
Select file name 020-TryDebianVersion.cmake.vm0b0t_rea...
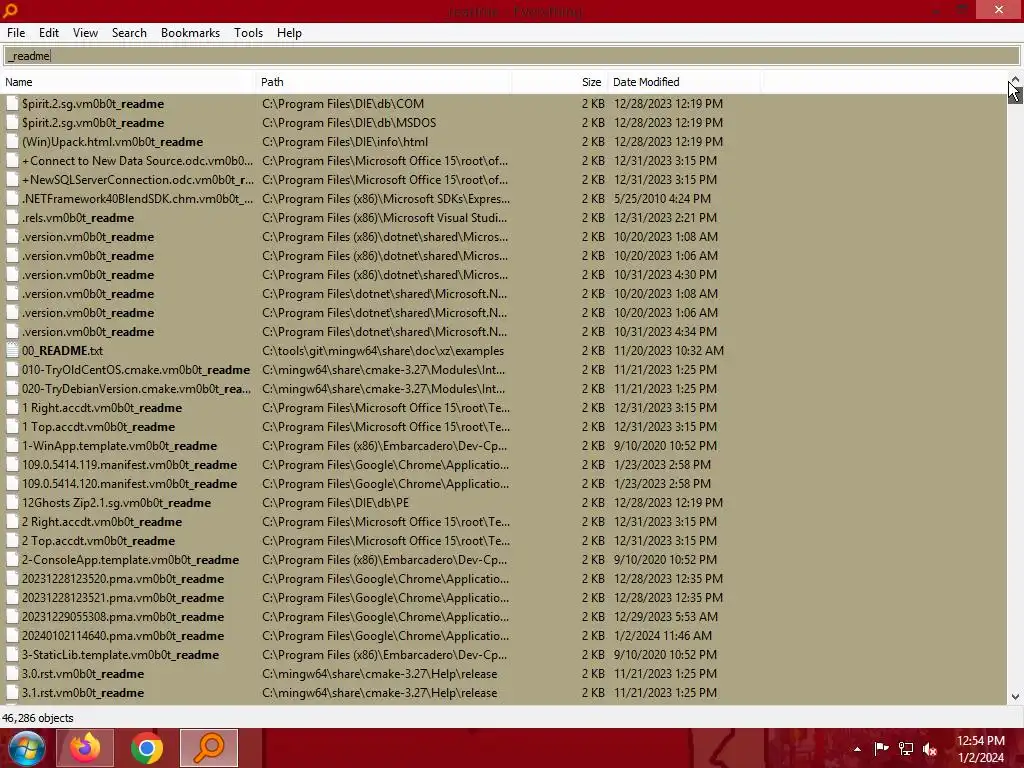coord(136,389)
